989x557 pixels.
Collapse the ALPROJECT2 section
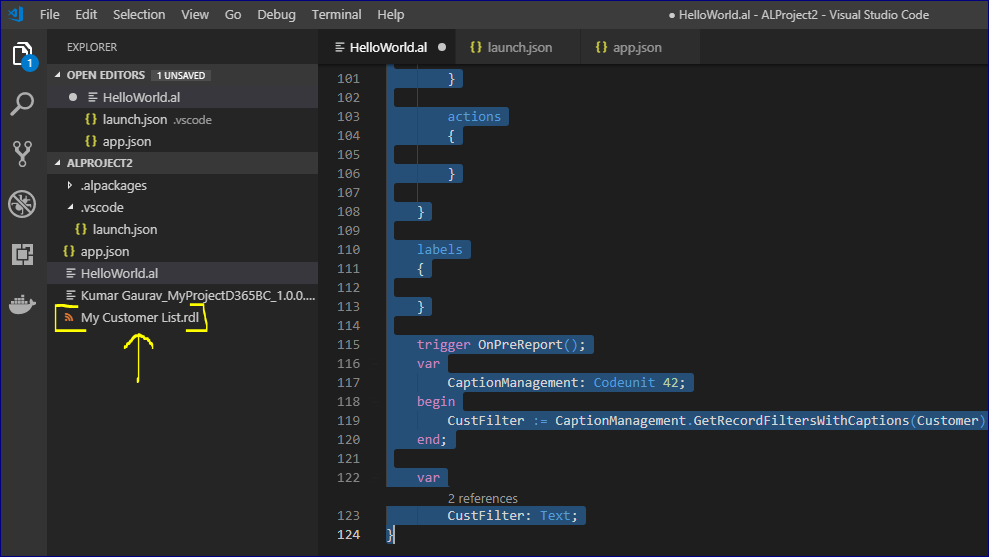click(58, 163)
